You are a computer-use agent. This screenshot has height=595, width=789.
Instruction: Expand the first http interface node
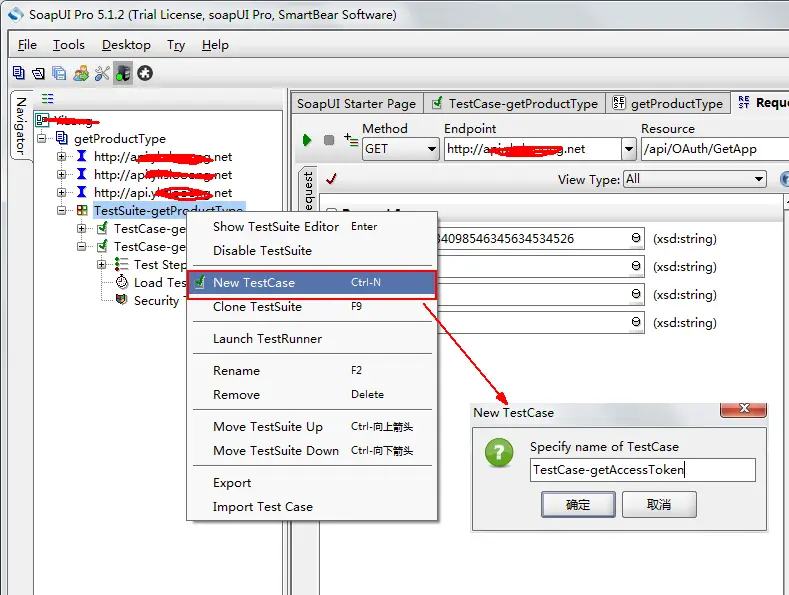pyautogui.click(x=61, y=156)
